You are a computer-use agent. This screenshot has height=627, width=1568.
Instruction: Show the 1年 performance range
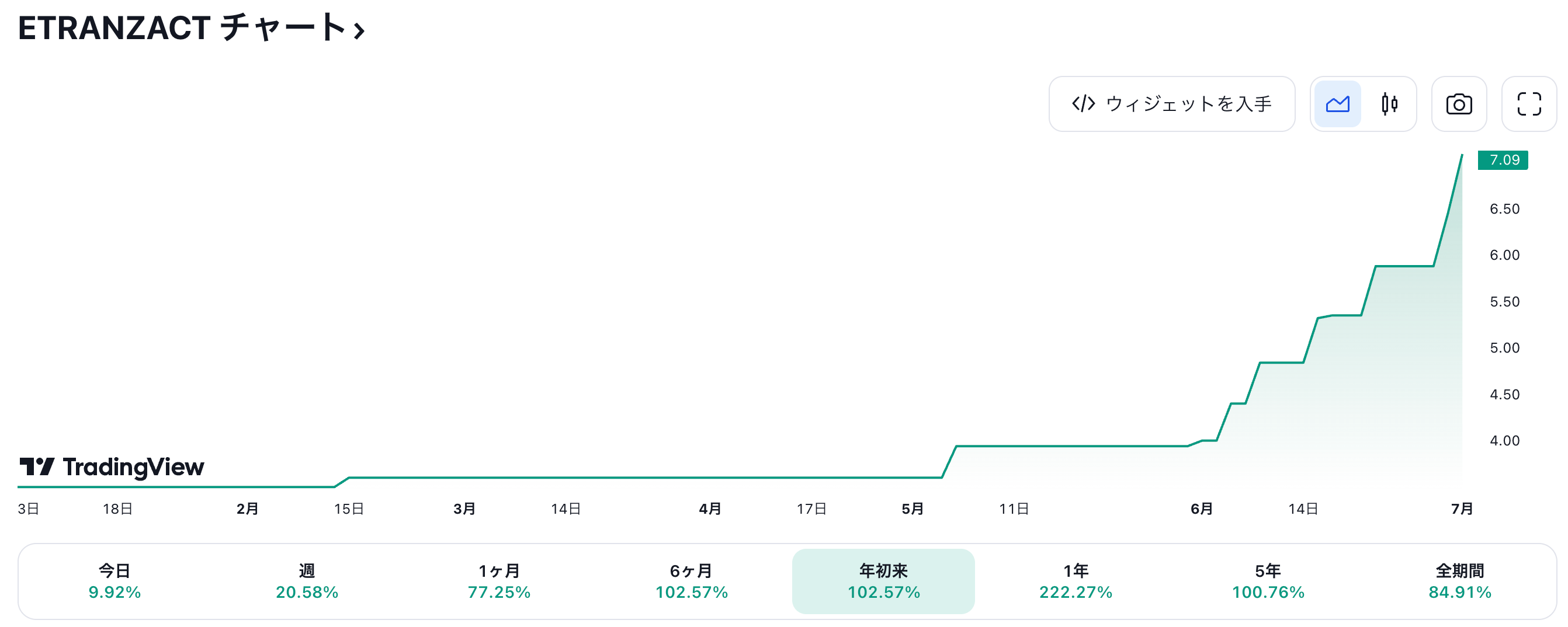[x=1076, y=581]
